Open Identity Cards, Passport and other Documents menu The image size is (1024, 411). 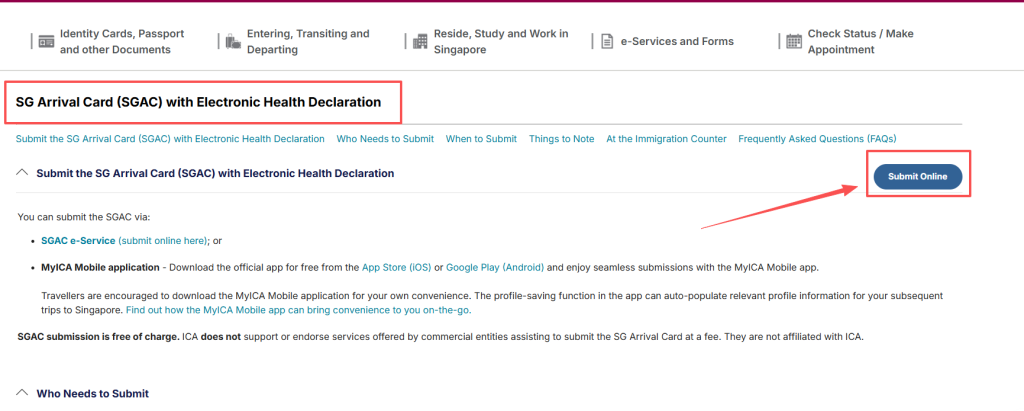pos(121,42)
